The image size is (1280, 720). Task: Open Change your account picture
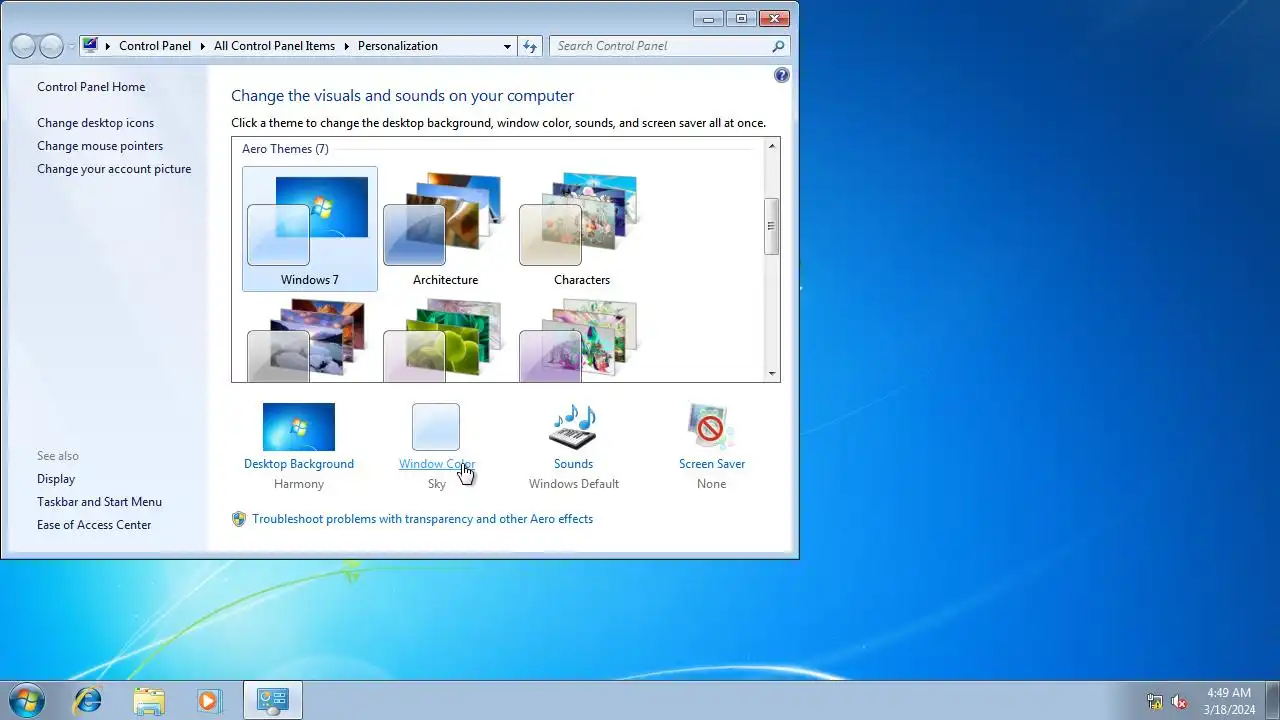pos(114,169)
